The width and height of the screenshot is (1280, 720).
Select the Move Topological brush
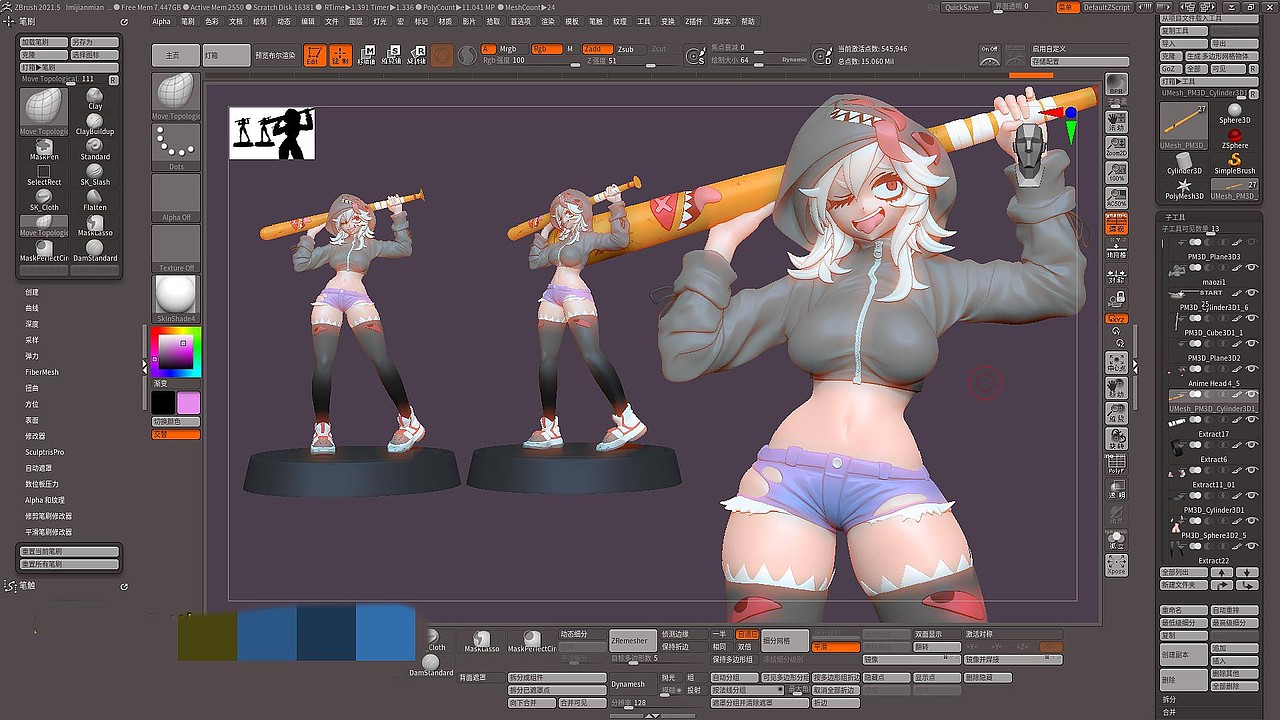[x=43, y=110]
